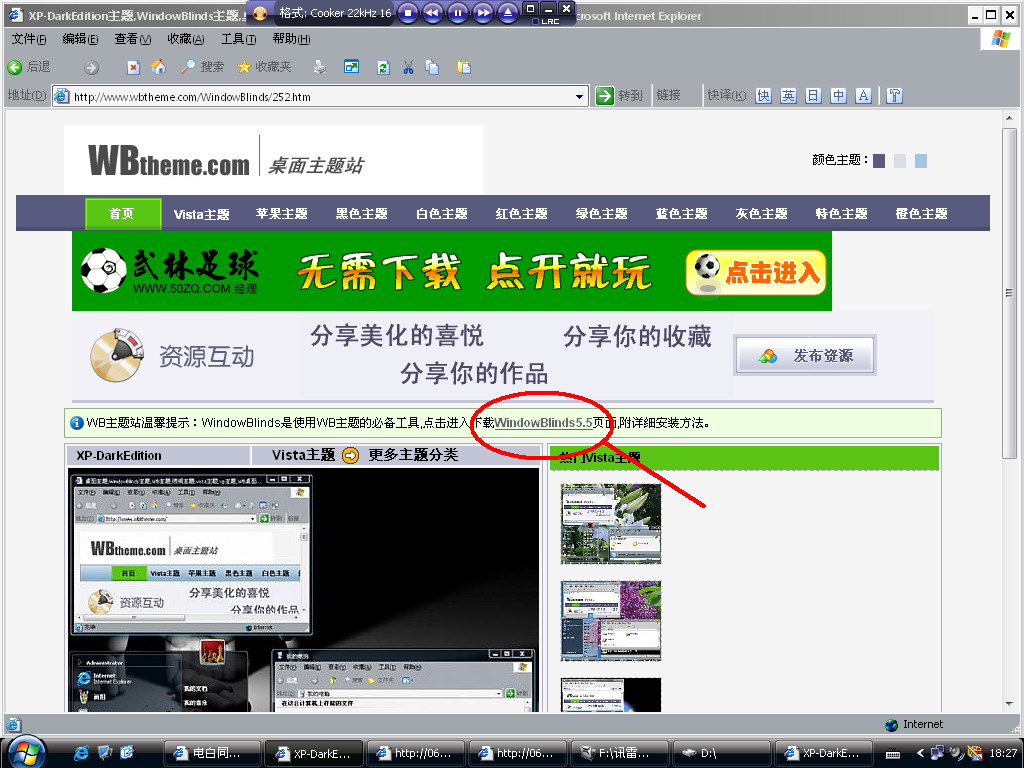Click the Home icon in IE toolbar
This screenshot has height=768, width=1024.
coord(158,67)
